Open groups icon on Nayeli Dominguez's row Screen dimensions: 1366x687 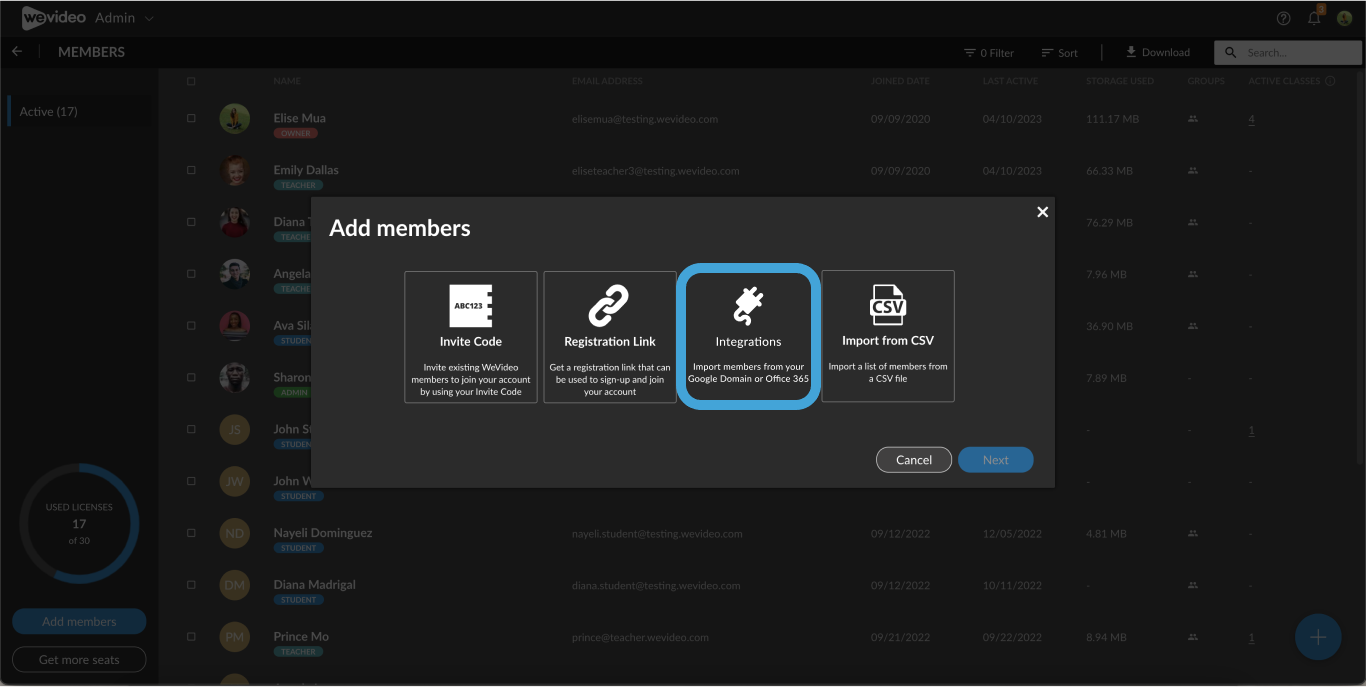pyautogui.click(x=1192, y=534)
